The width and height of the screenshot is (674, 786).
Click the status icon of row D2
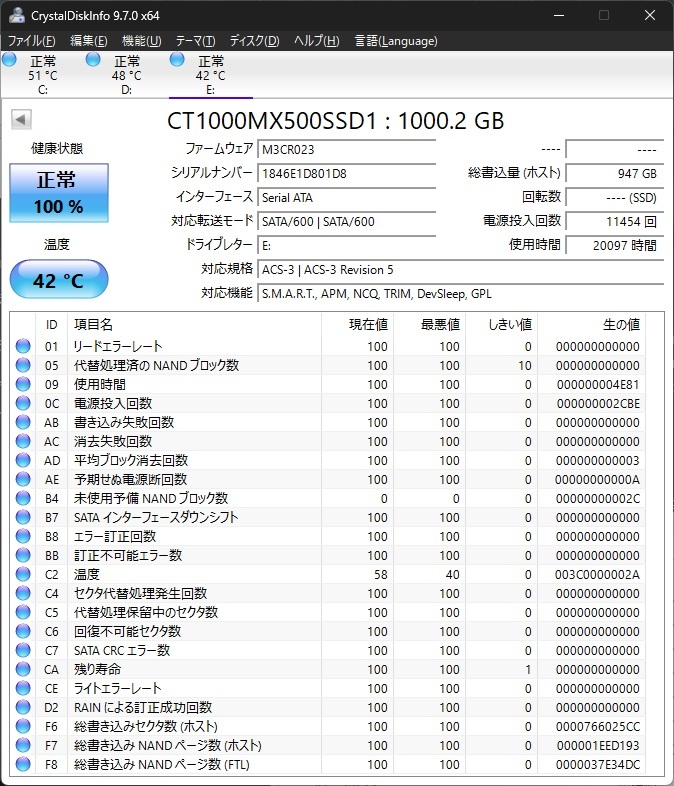23,707
